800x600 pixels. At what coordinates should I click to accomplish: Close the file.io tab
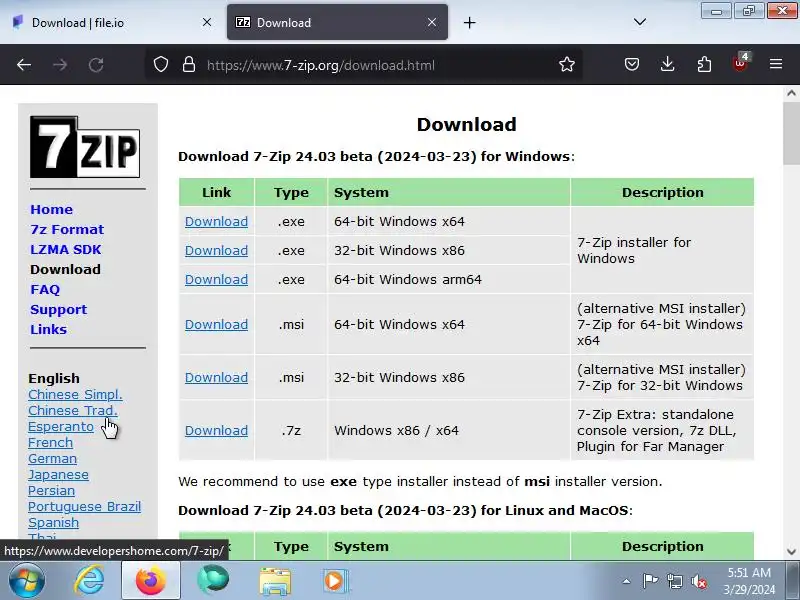pyautogui.click(x=207, y=22)
